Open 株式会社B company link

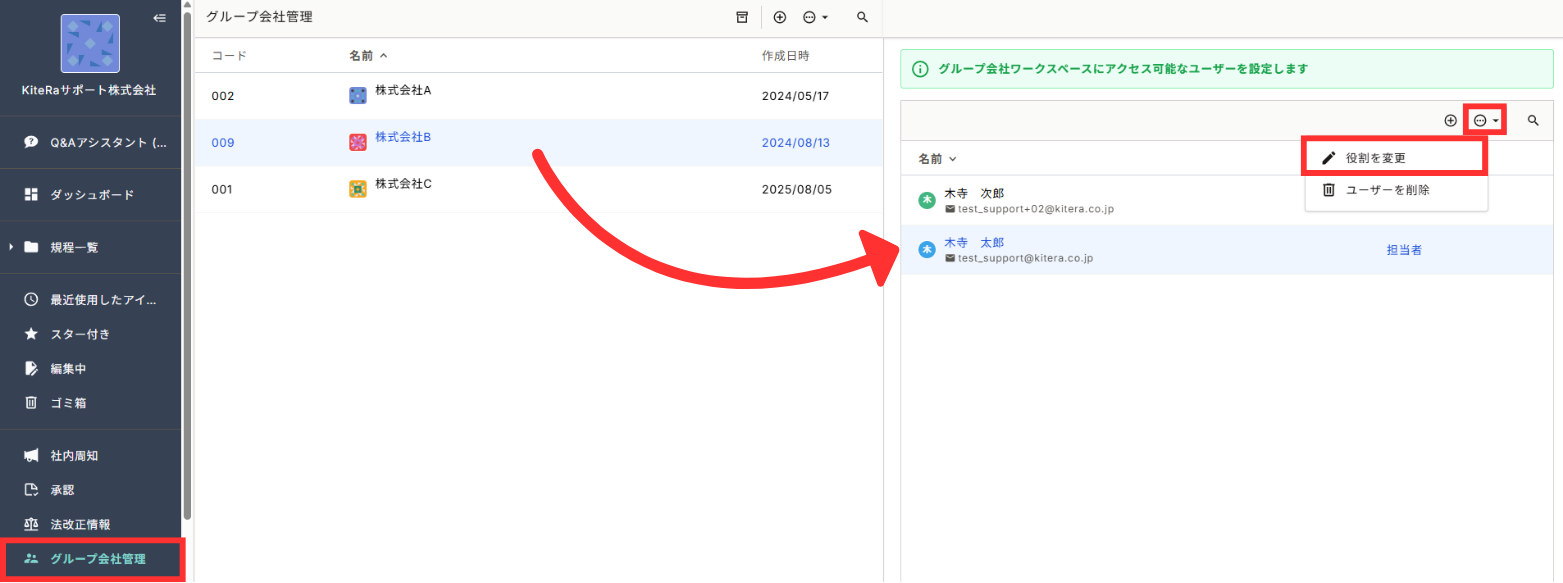[402, 137]
